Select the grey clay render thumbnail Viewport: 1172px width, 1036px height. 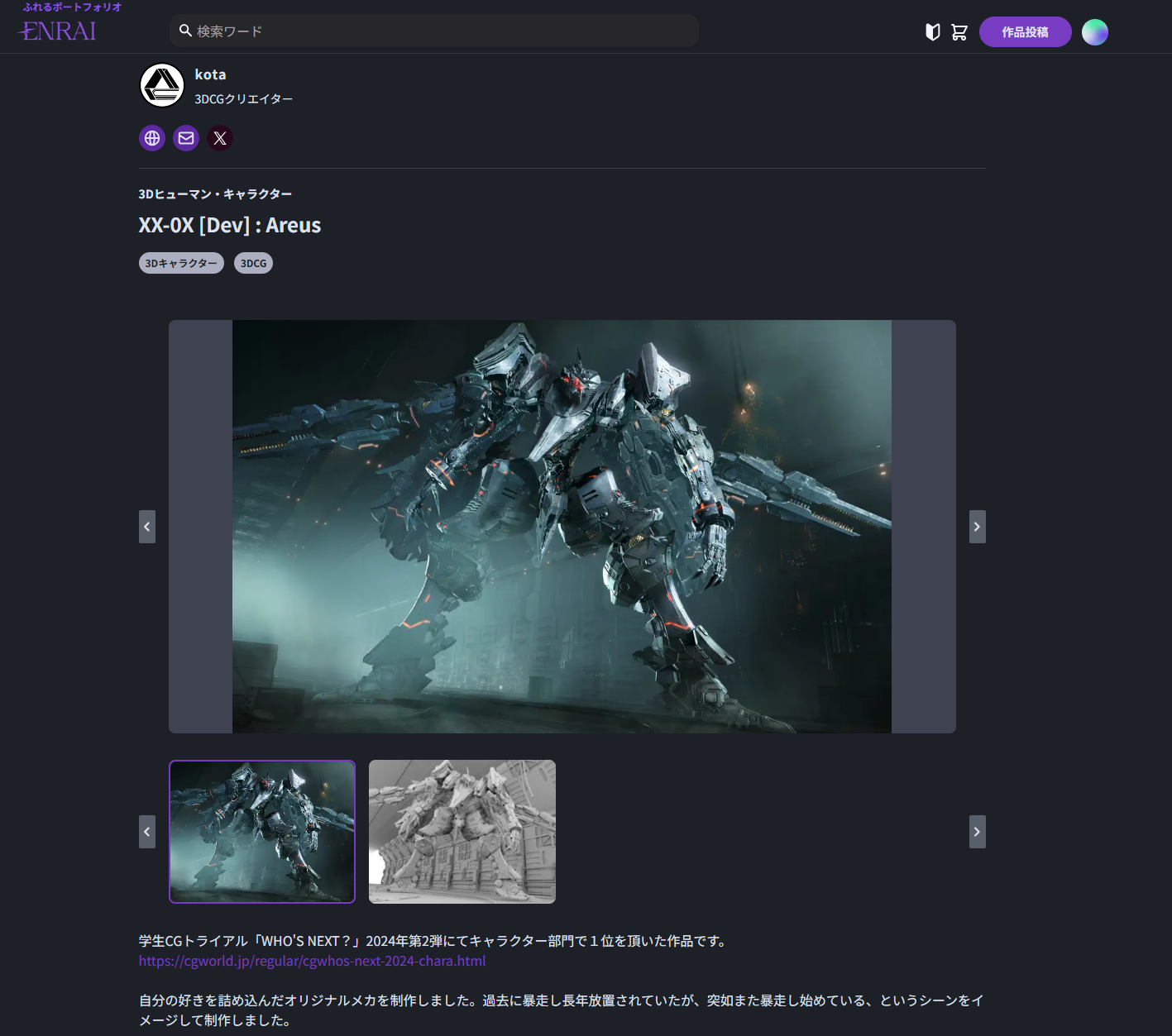(462, 832)
